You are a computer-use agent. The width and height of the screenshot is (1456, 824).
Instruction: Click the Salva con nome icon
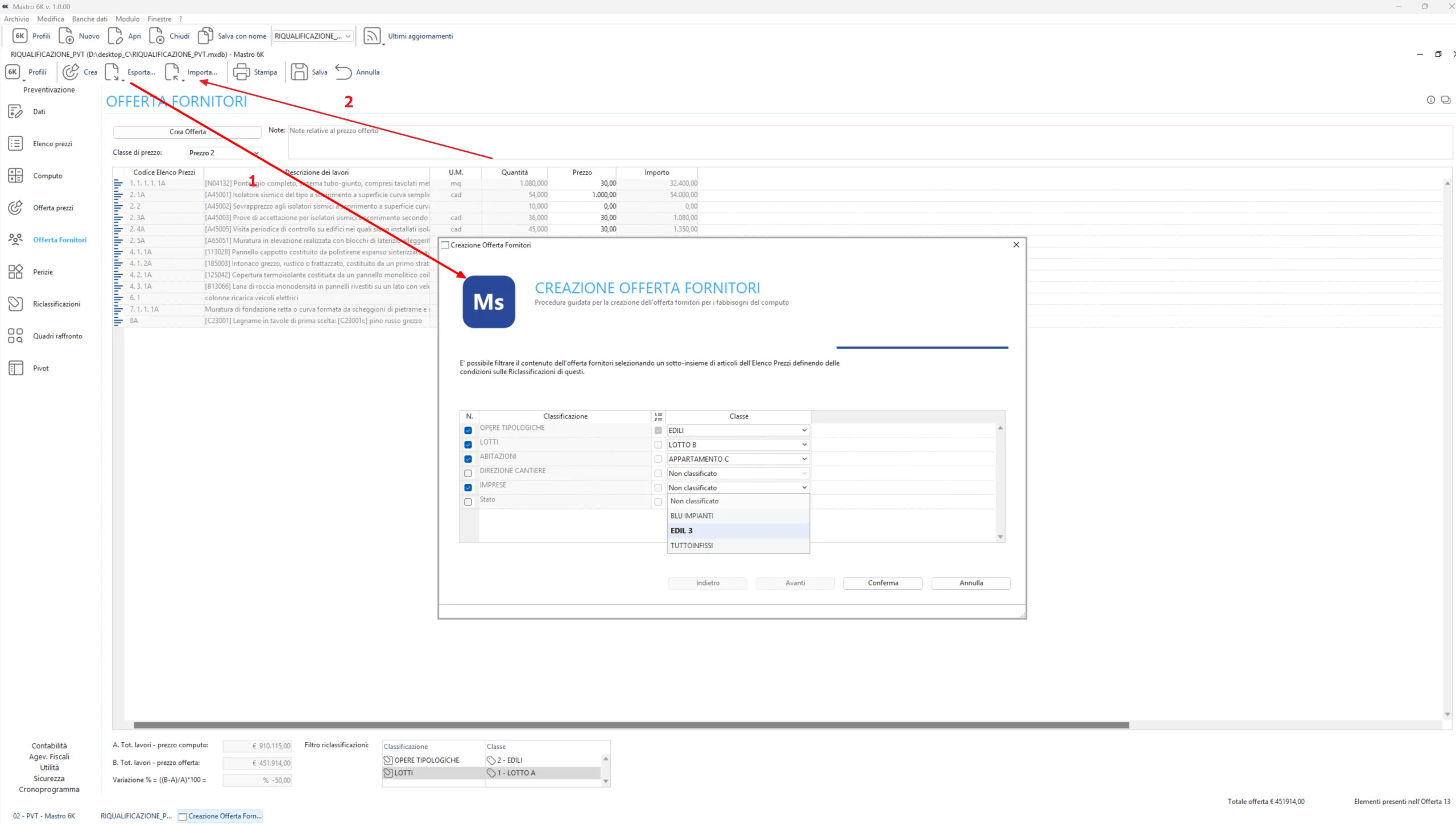[x=205, y=36]
